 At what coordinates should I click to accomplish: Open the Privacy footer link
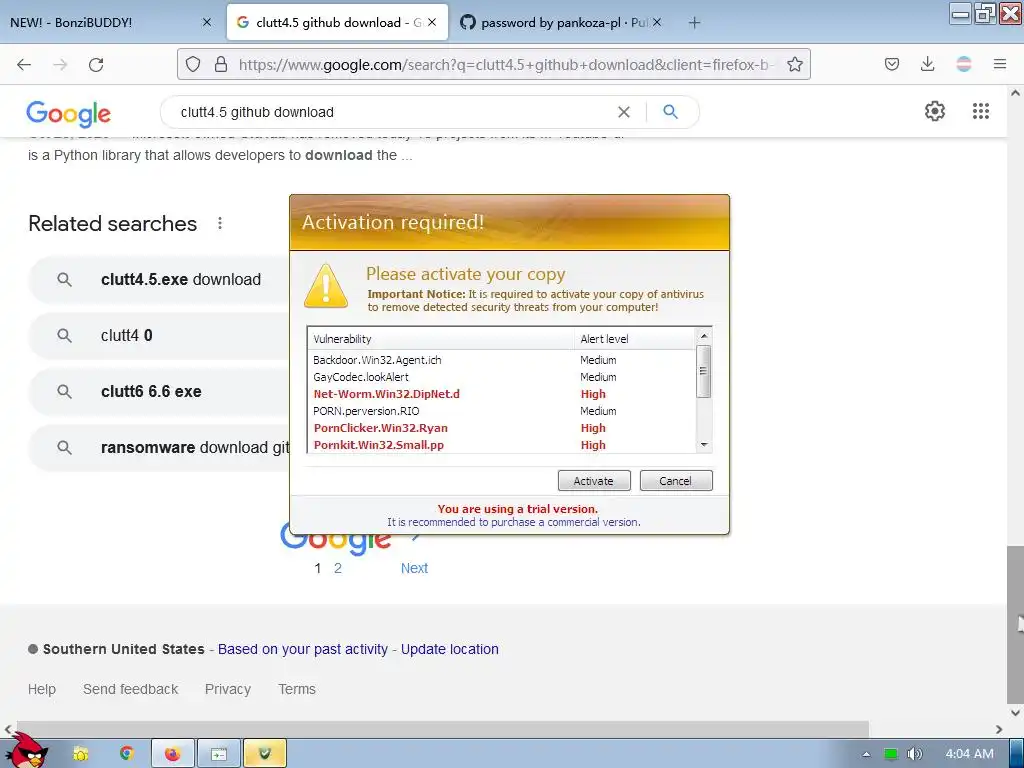coord(227,689)
